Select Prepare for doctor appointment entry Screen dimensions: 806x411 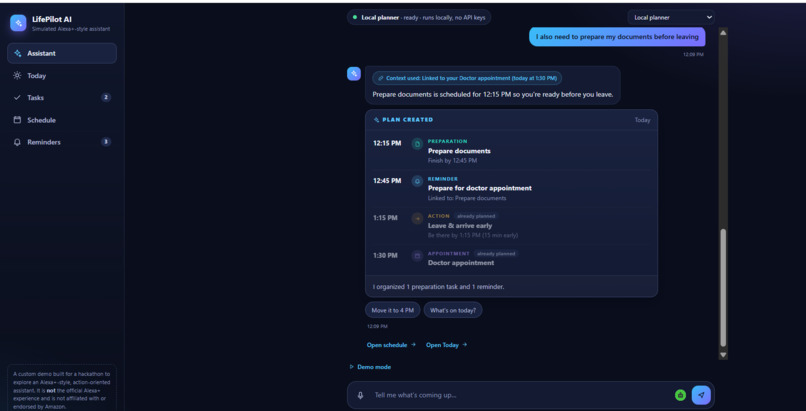point(511,188)
